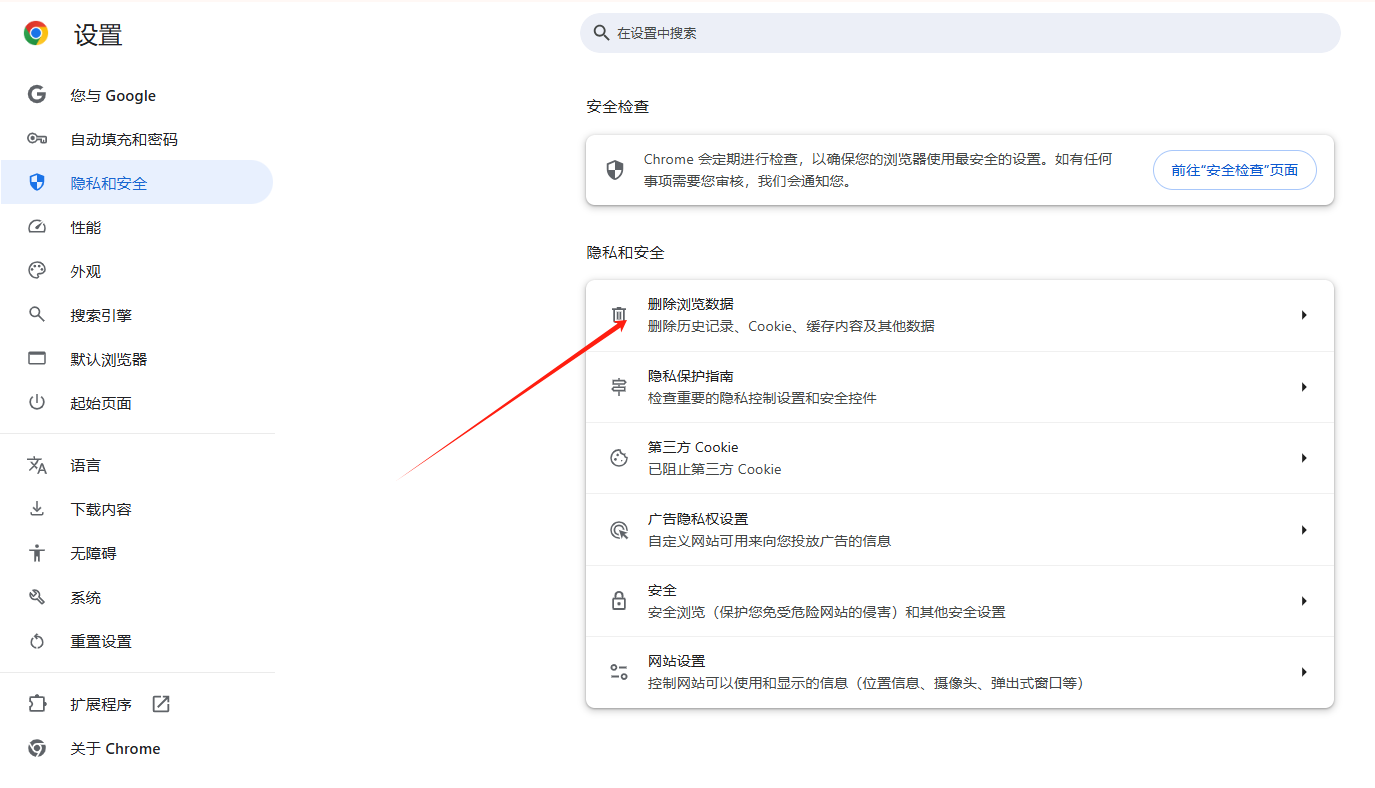Click the padlock icon for 安全

point(619,601)
